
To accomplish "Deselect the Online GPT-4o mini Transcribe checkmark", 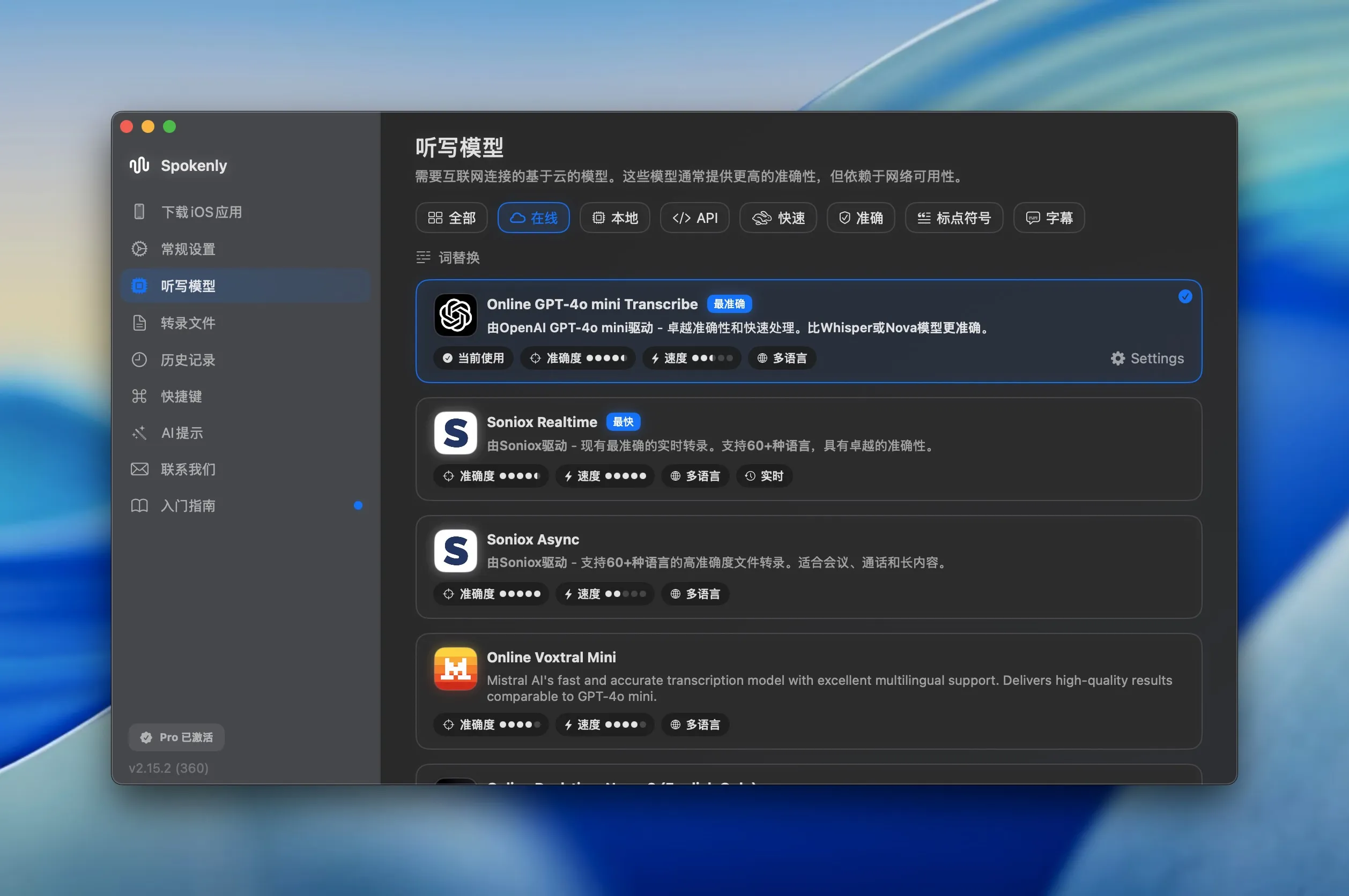I will tap(1184, 296).
